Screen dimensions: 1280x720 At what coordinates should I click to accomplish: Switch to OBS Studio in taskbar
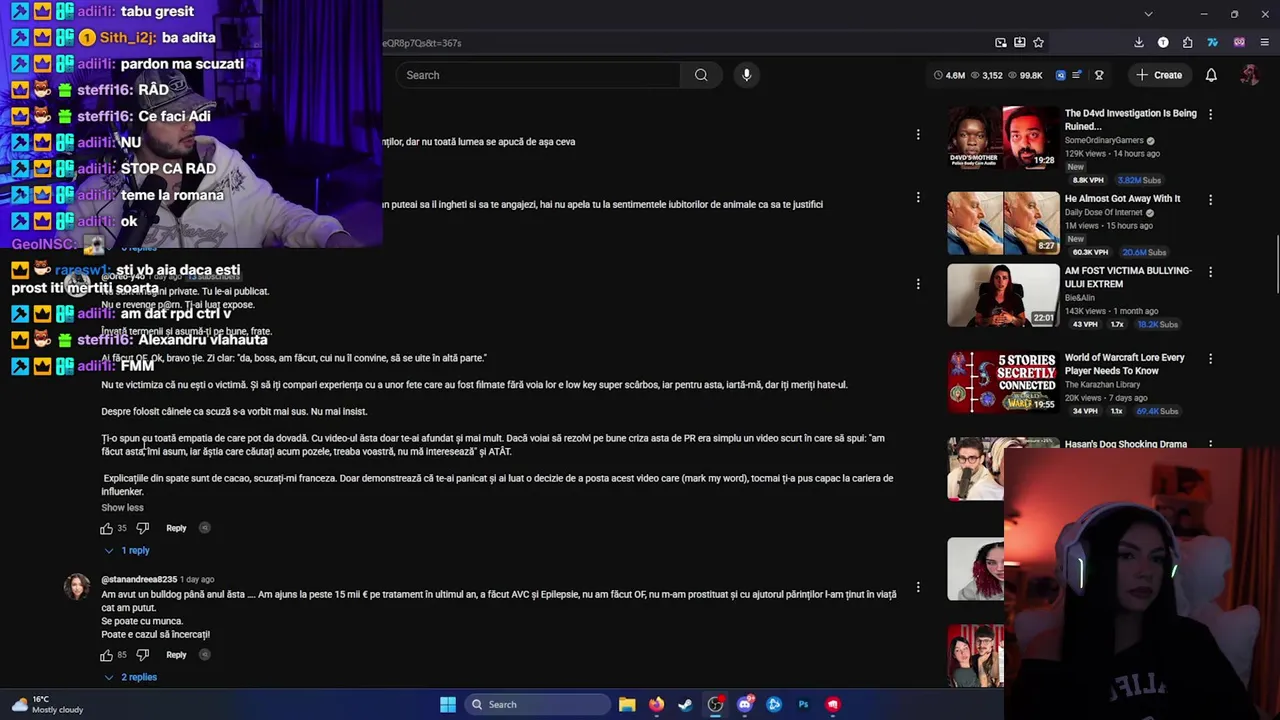coord(715,704)
